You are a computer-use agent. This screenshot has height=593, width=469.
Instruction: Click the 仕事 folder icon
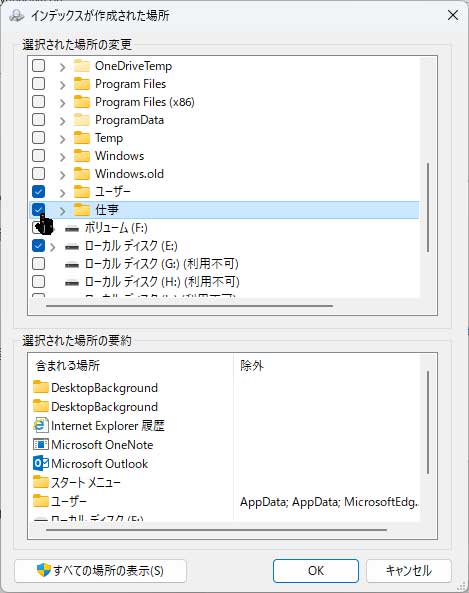82,210
